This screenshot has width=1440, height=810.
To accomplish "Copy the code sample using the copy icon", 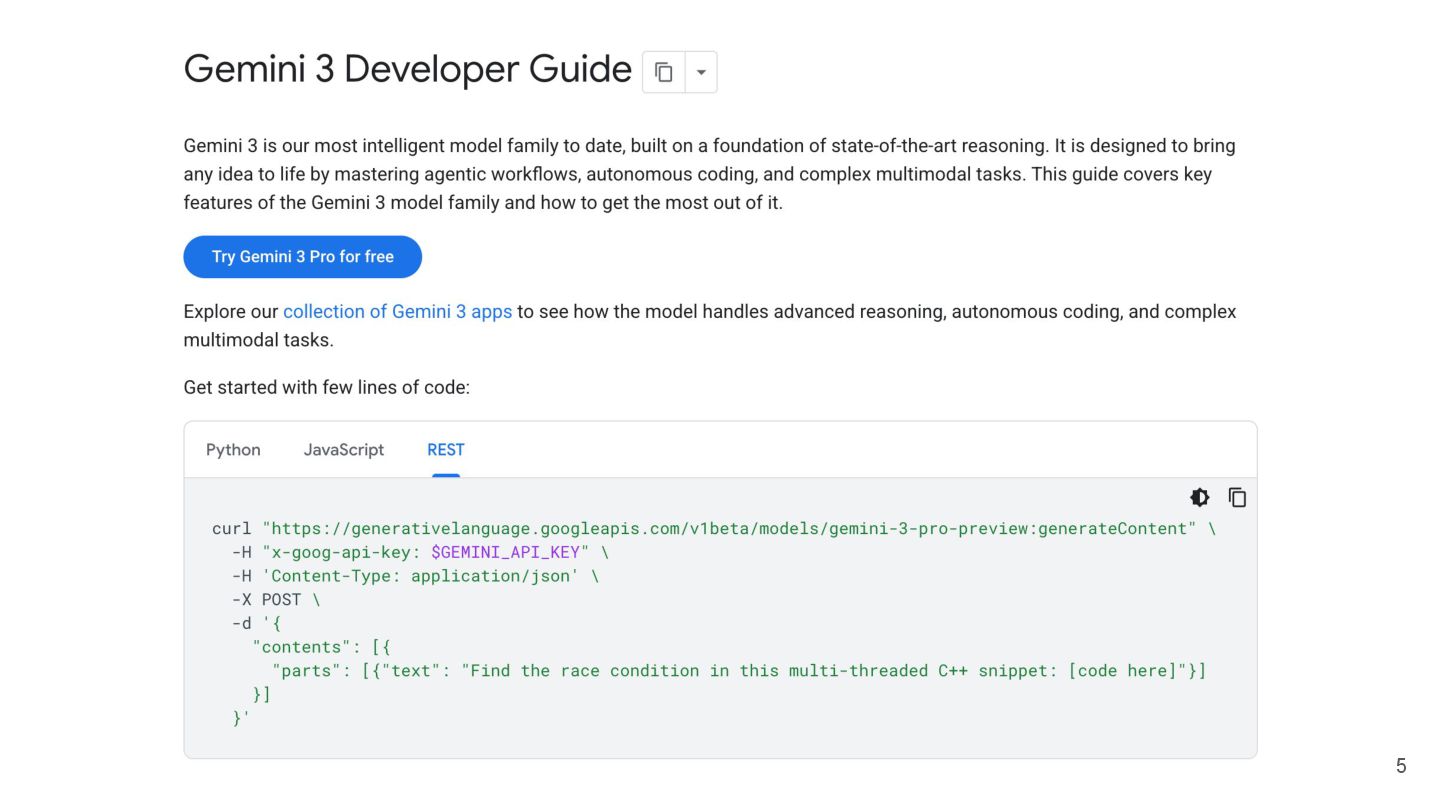I will [1237, 497].
